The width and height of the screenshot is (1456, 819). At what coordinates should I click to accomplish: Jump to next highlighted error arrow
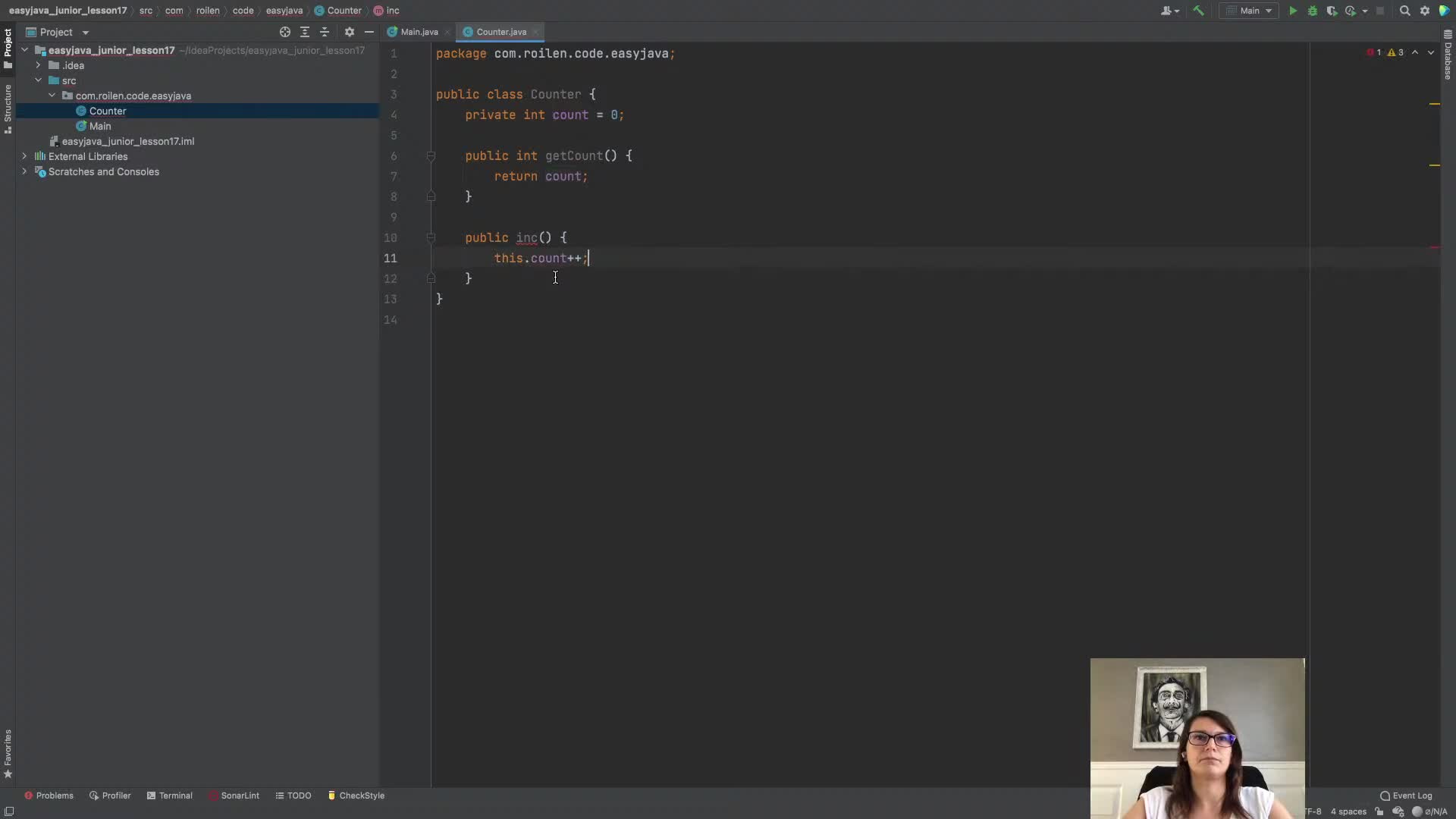(1431, 52)
